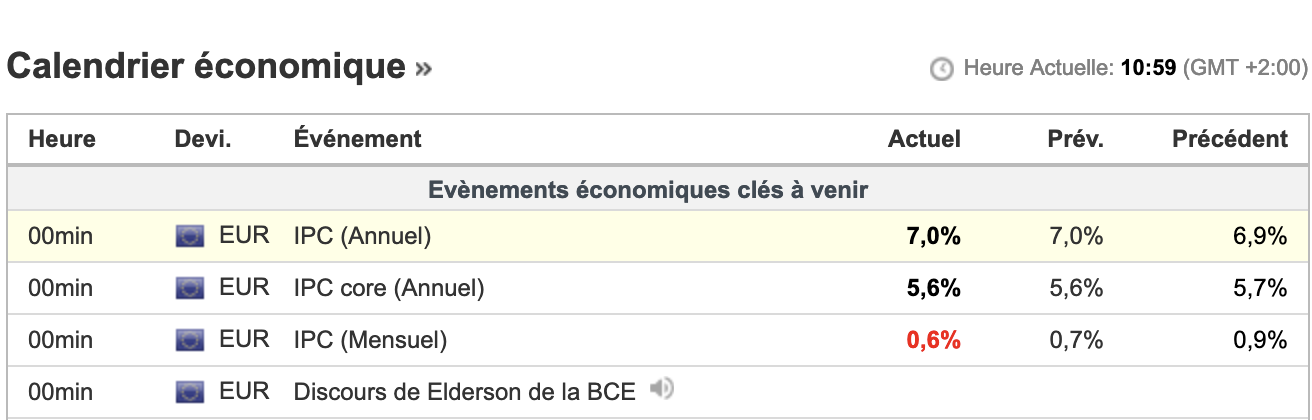Click the clock icon beside Heure Actuelle

[941, 69]
